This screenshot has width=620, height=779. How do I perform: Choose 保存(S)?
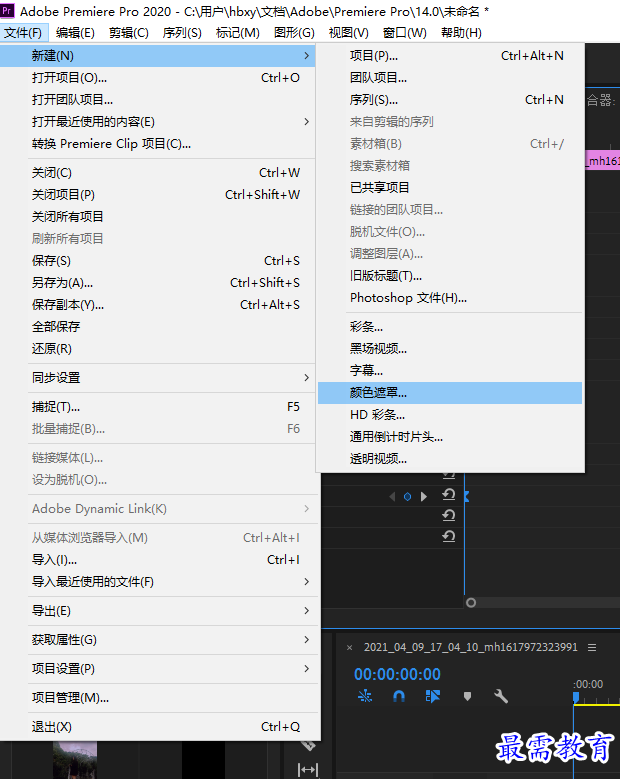click(x=158, y=261)
